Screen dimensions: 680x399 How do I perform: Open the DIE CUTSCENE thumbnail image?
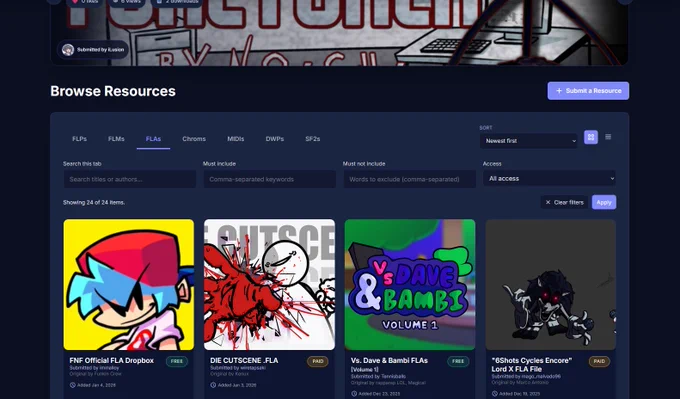[269, 285]
